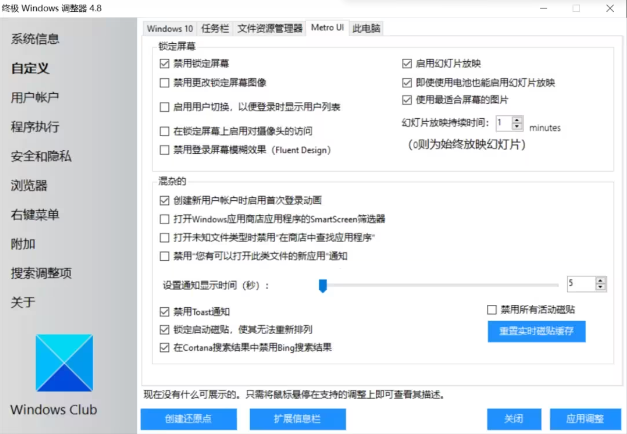627x434 pixels.
Task: Uncheck 锁定启动磁贴 checkbox
Action: coord(164,330)
